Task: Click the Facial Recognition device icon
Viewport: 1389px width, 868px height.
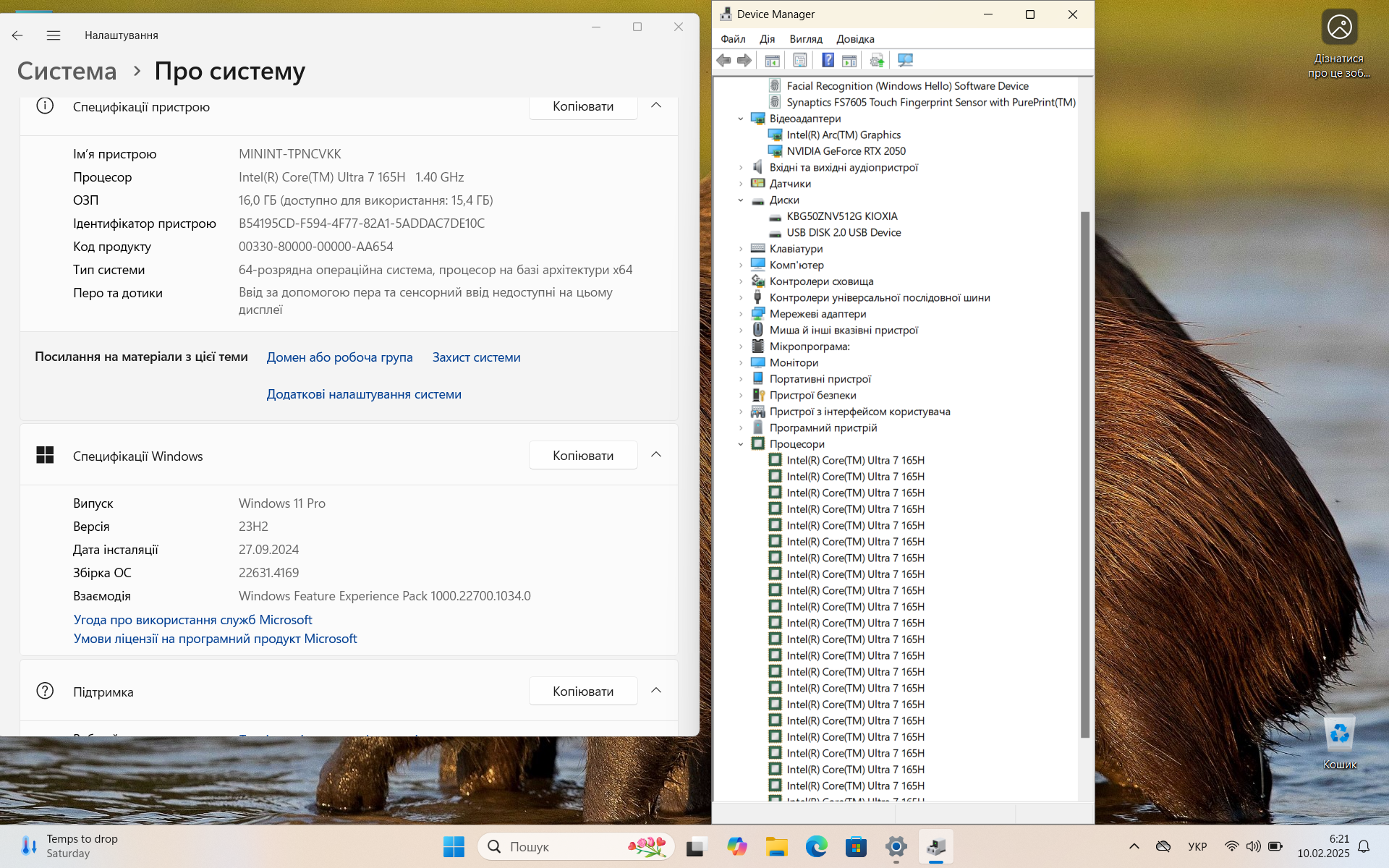Action: [775, 86]
